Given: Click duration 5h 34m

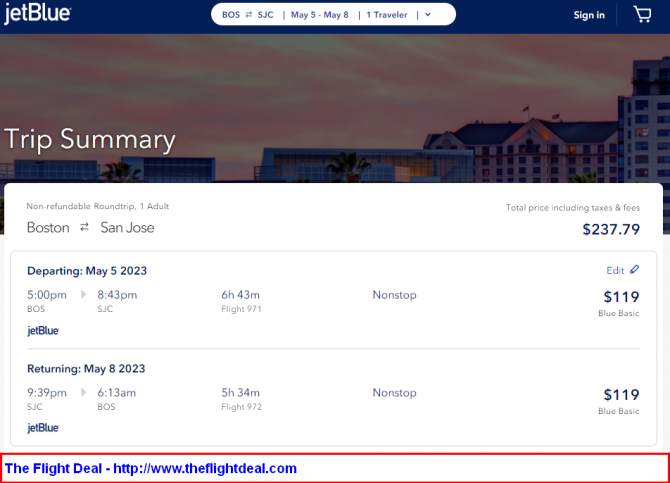Looking at the screenshot, I should pos(241,392).
